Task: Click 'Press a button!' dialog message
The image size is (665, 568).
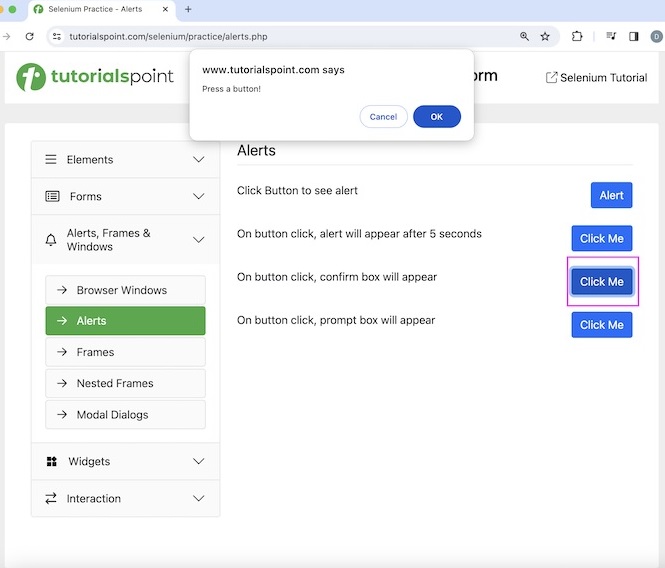Action: 232,89
